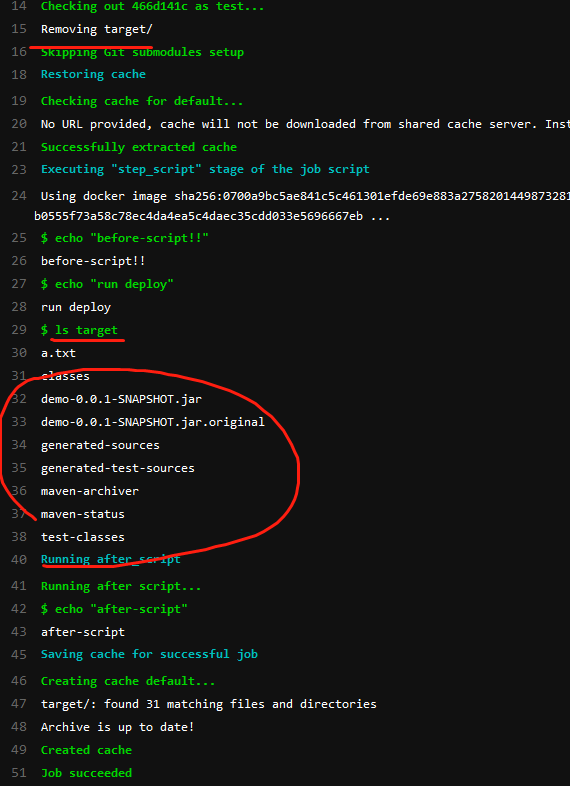Image resolution: width=570 pixels, height=786 pixels.
Task: Click the "Successfully extracted cache" line
Action: click(x=139, y=147)
